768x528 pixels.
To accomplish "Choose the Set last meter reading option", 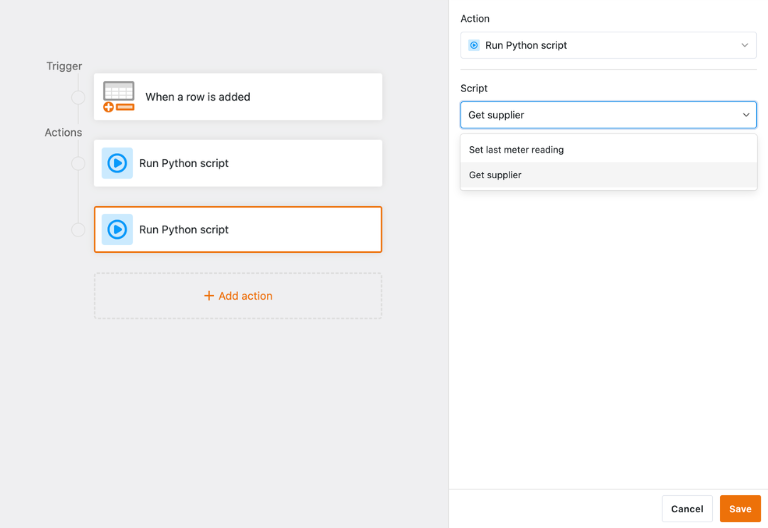I will (516, 150).
